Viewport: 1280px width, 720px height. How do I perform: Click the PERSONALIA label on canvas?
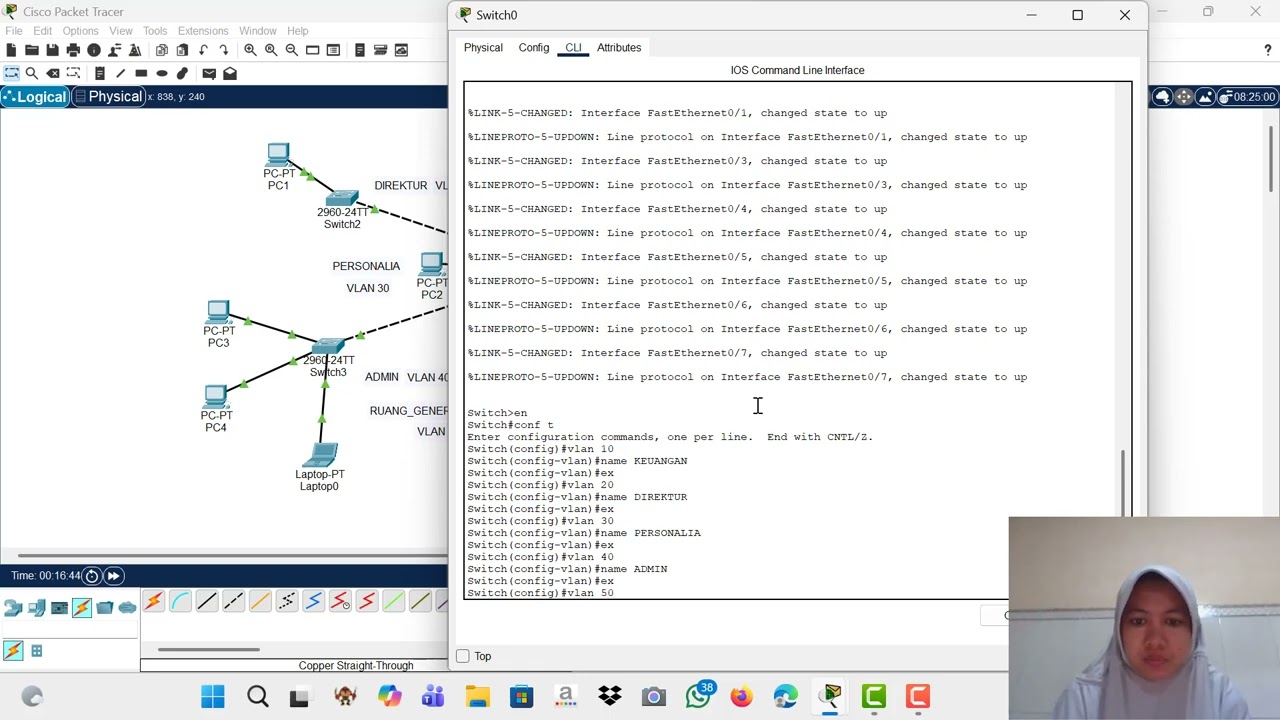[366, 266]
